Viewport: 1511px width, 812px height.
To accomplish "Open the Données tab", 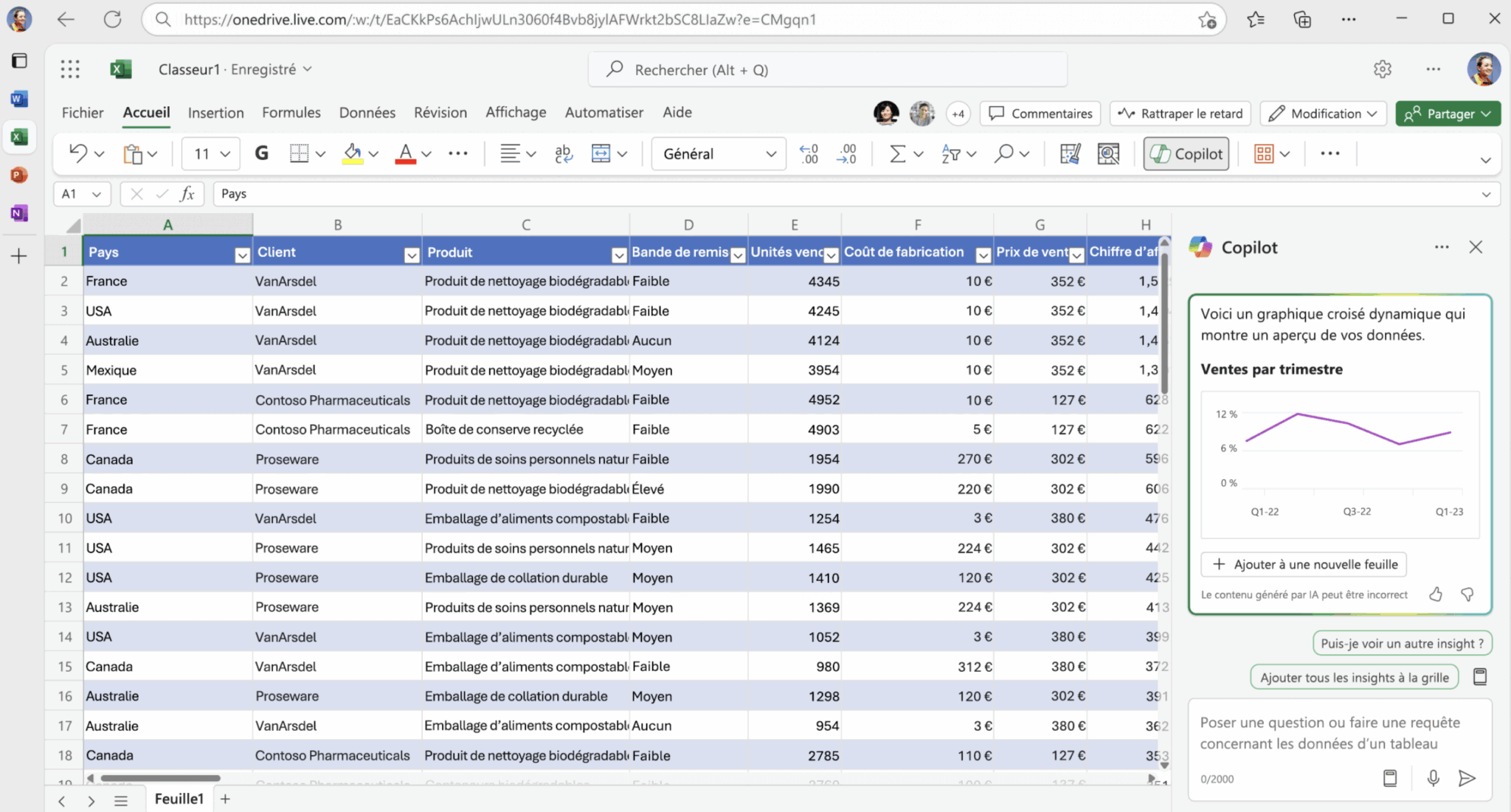I will (x=367, y=113).
